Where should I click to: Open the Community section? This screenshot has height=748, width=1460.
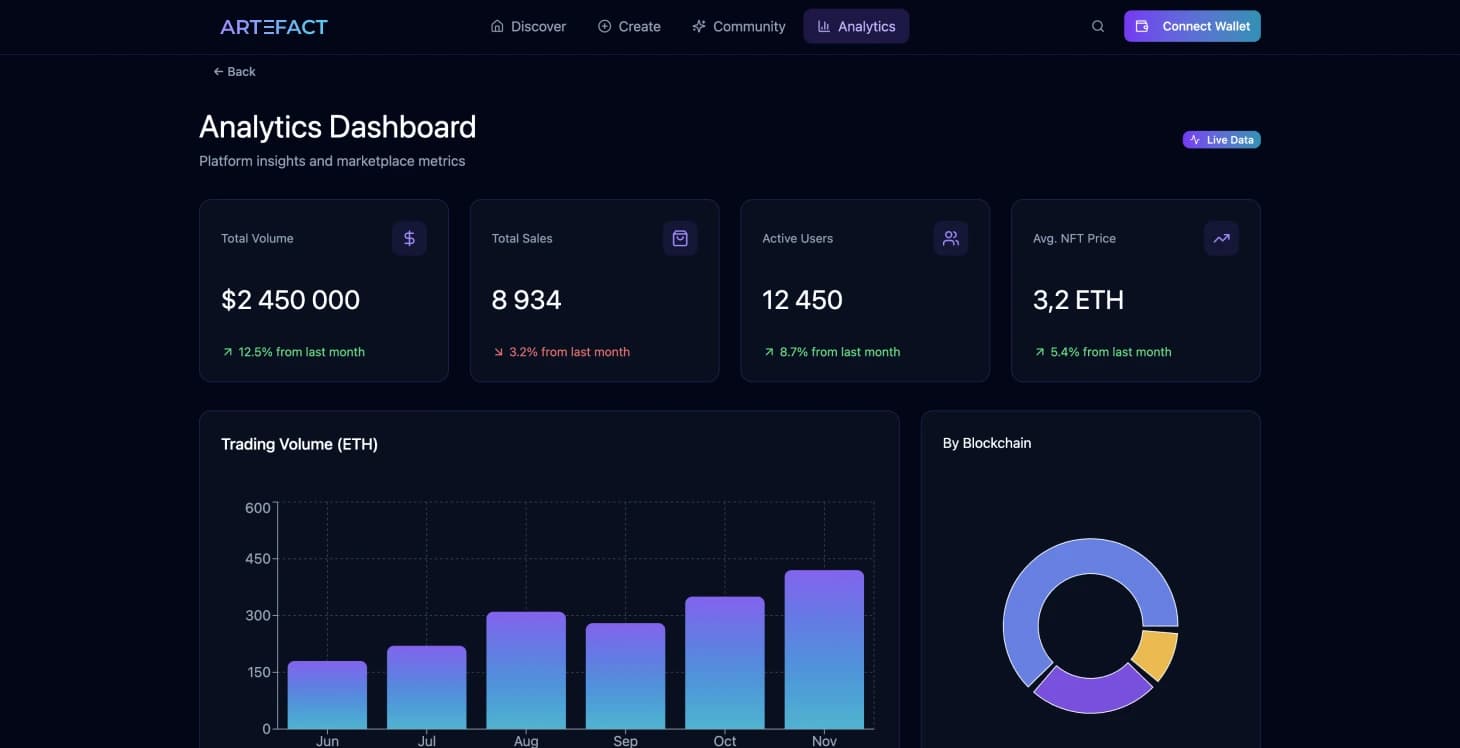pyautogui.click(x=738, y=27)
